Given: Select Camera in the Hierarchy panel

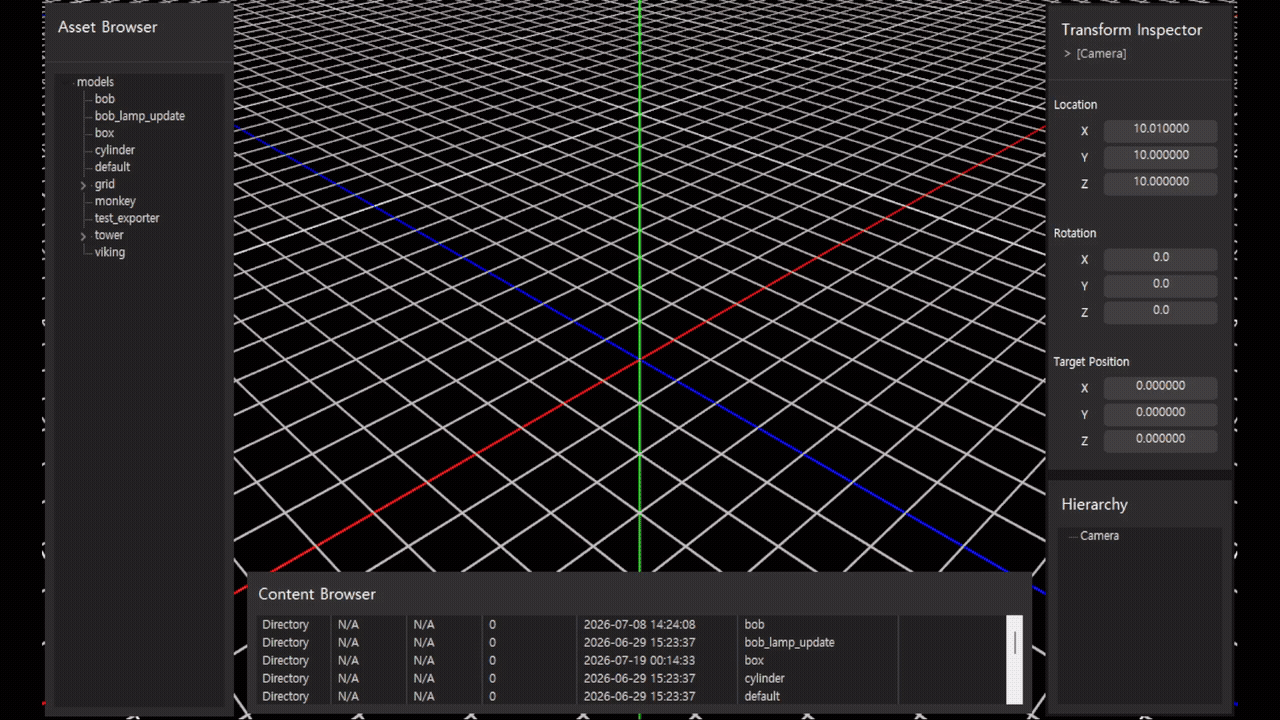Looking at the screenshot, I should click(x=1099, y=536).
